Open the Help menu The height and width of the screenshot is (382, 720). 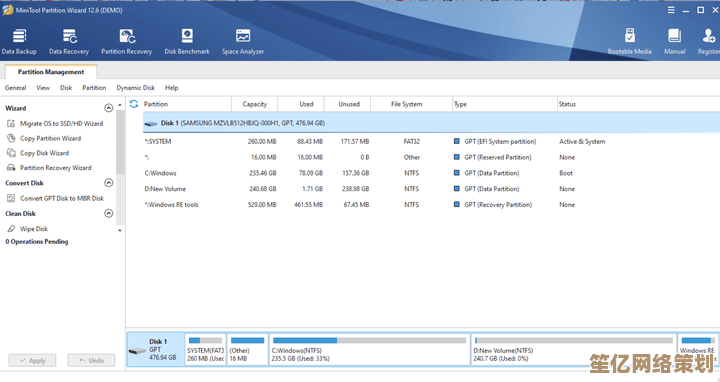pyautogui.click(x=172, y=88)
